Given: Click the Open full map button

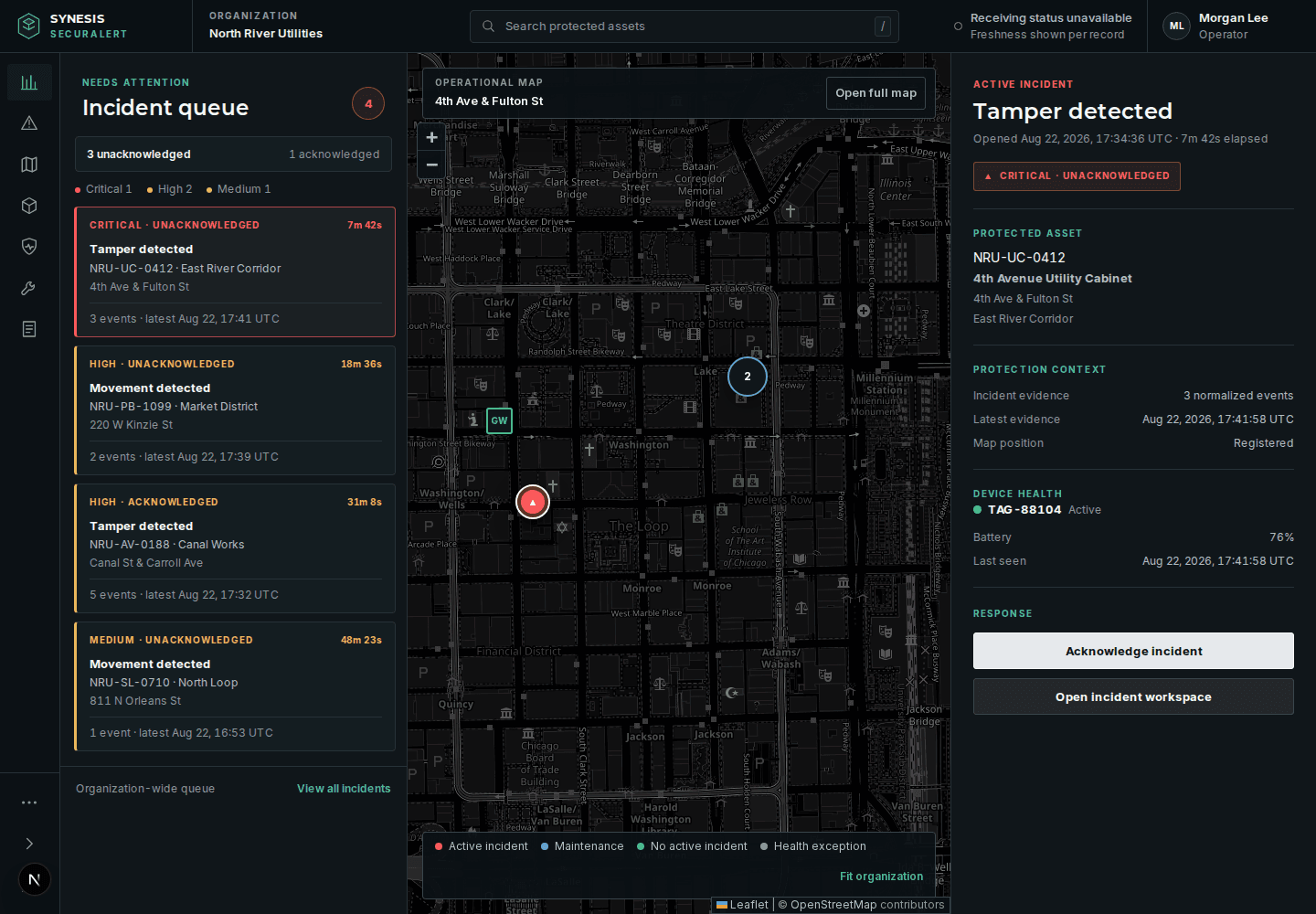Looking at the screenshot, I should click(876, 93).
